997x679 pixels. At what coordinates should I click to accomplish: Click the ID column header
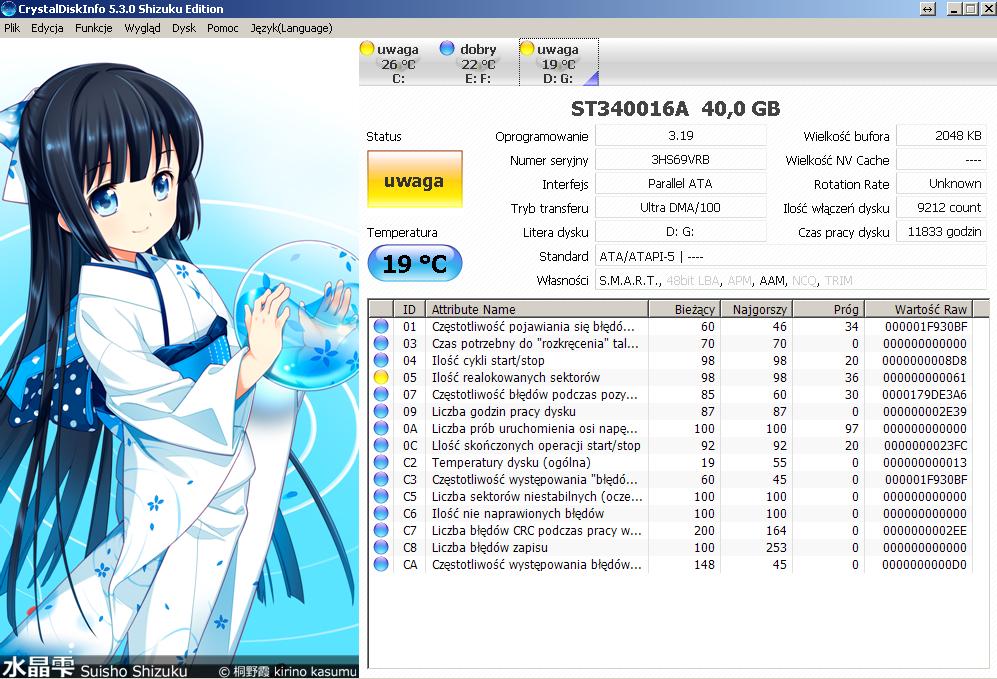click(x=409, y=309)
